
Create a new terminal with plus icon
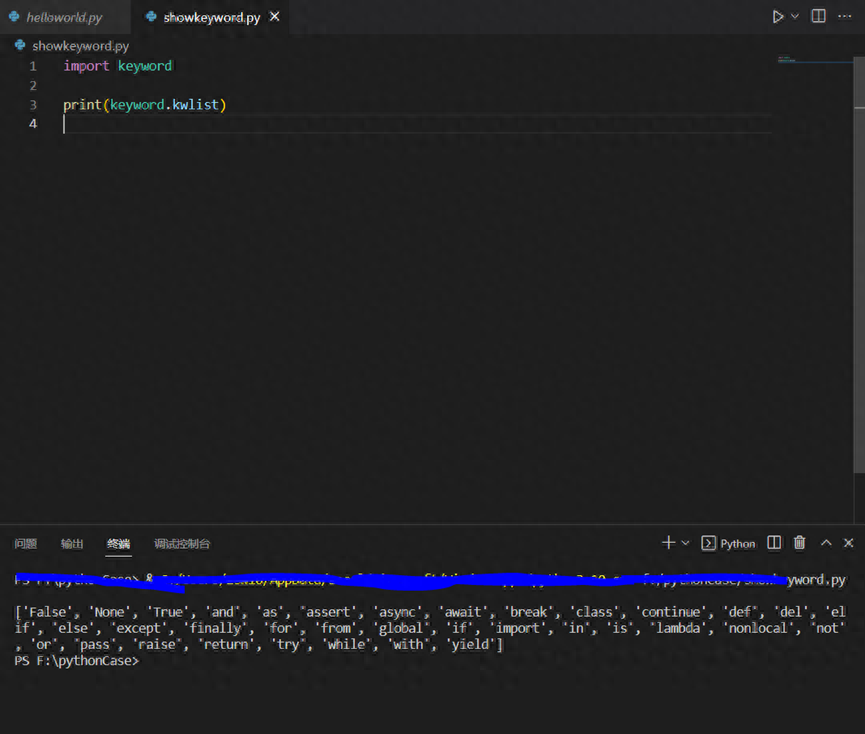pos(668,543)
